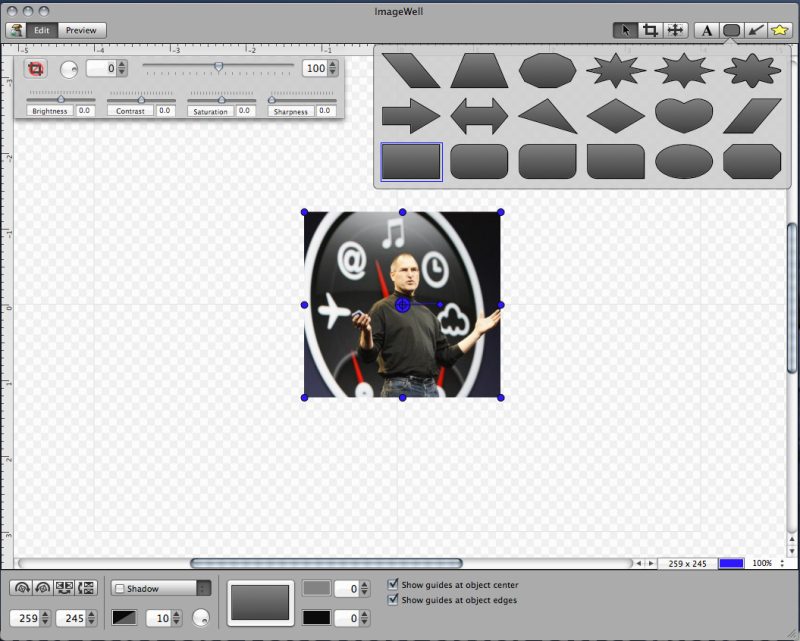Click the rotation angle dial knob
The image size is (800, 641).
(69, 69)
